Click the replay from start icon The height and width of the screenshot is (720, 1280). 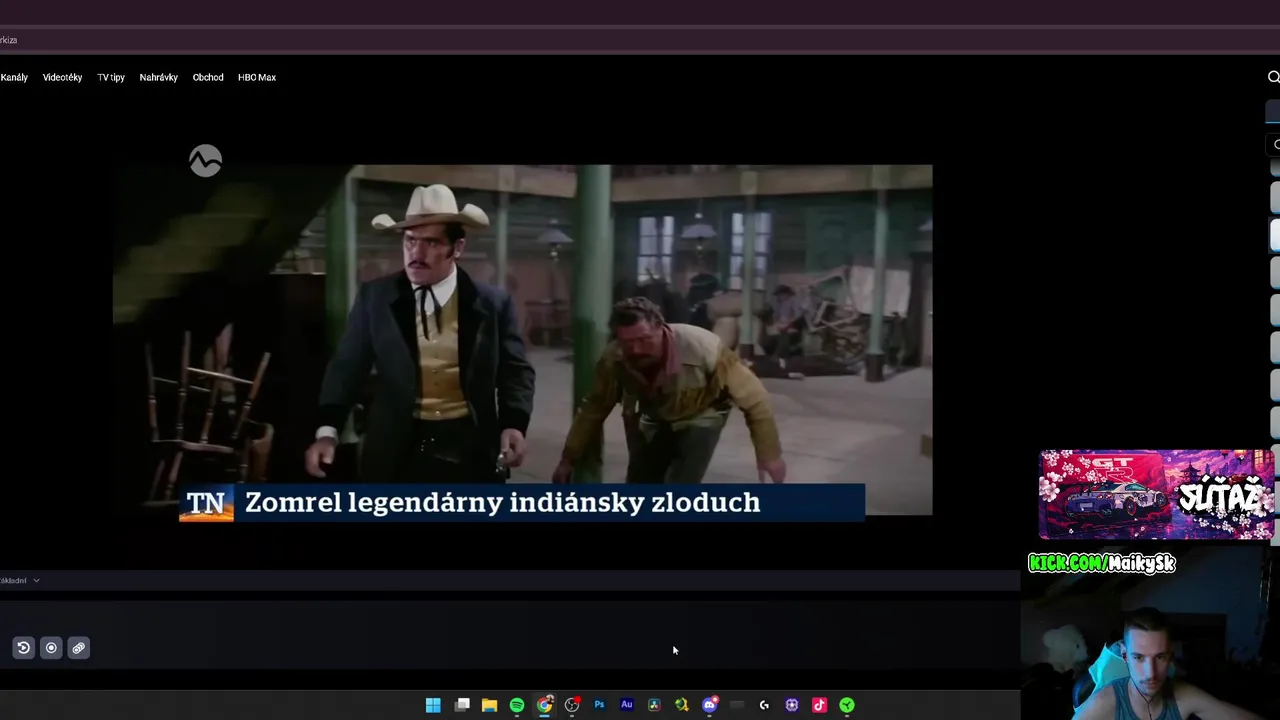(23, 648)
